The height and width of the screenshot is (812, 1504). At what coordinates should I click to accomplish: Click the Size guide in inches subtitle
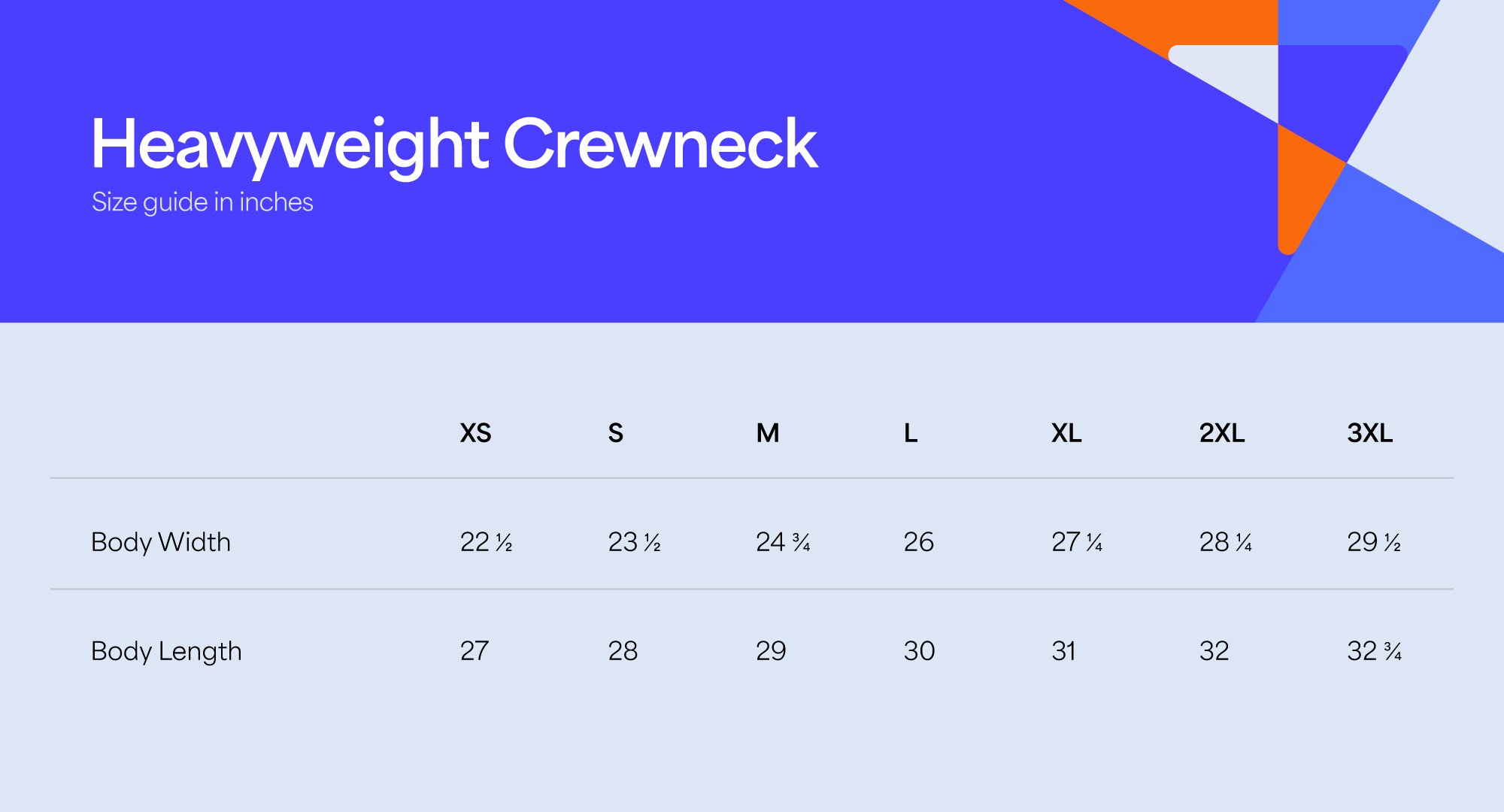pyautogui.click(x=202, y=202)
